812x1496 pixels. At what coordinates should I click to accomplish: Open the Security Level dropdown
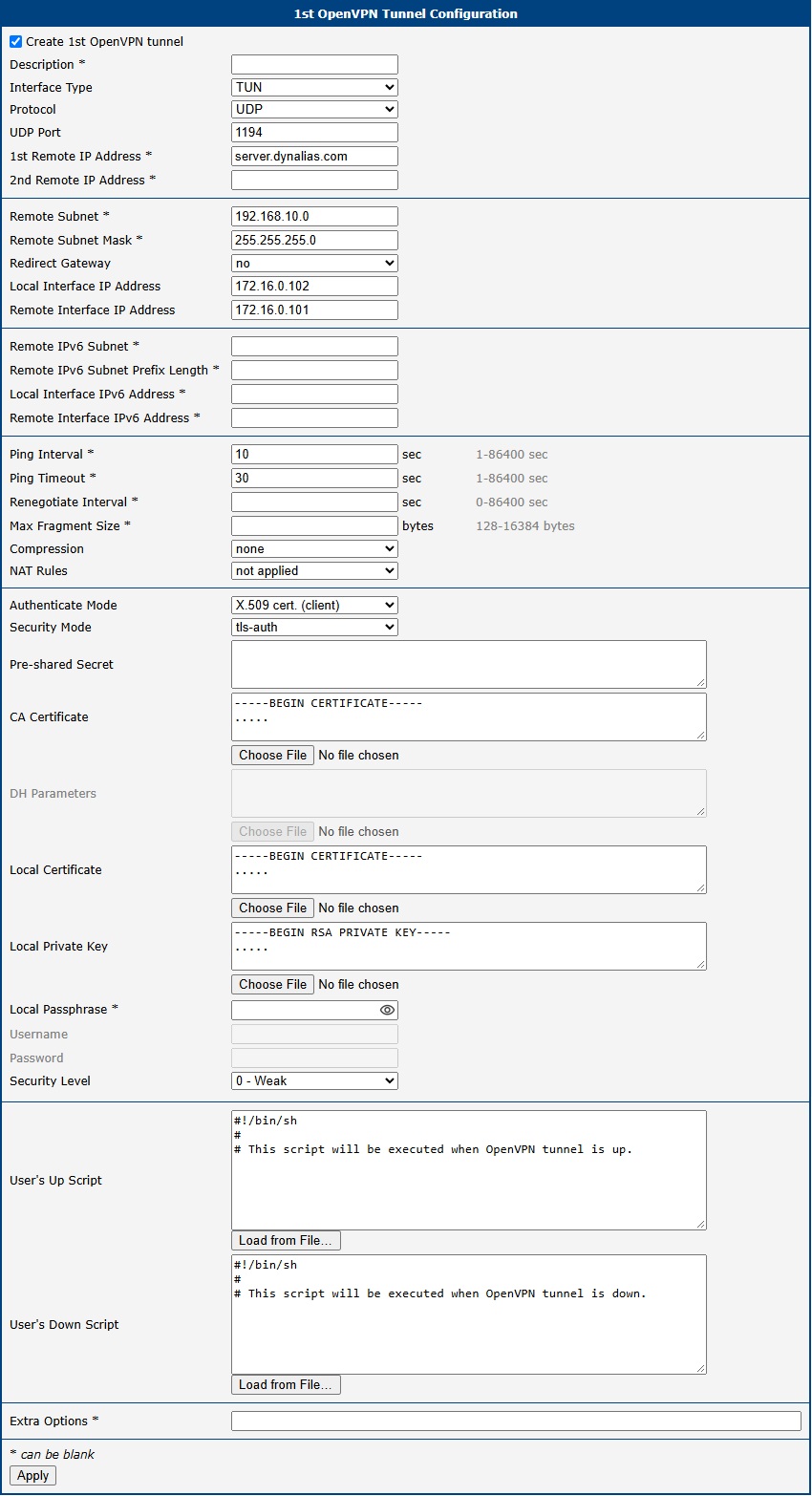(x=314, y=1080)
